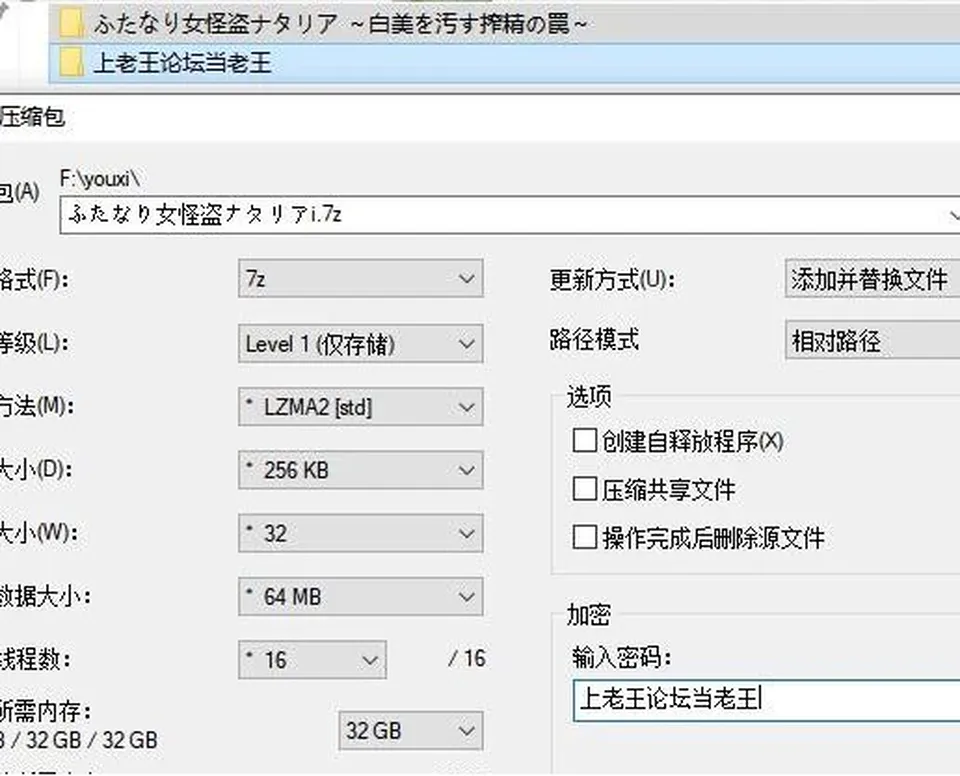Open the 相对路径 path mode dropdown
Viewport: 960px width, 776px height.
872,341
